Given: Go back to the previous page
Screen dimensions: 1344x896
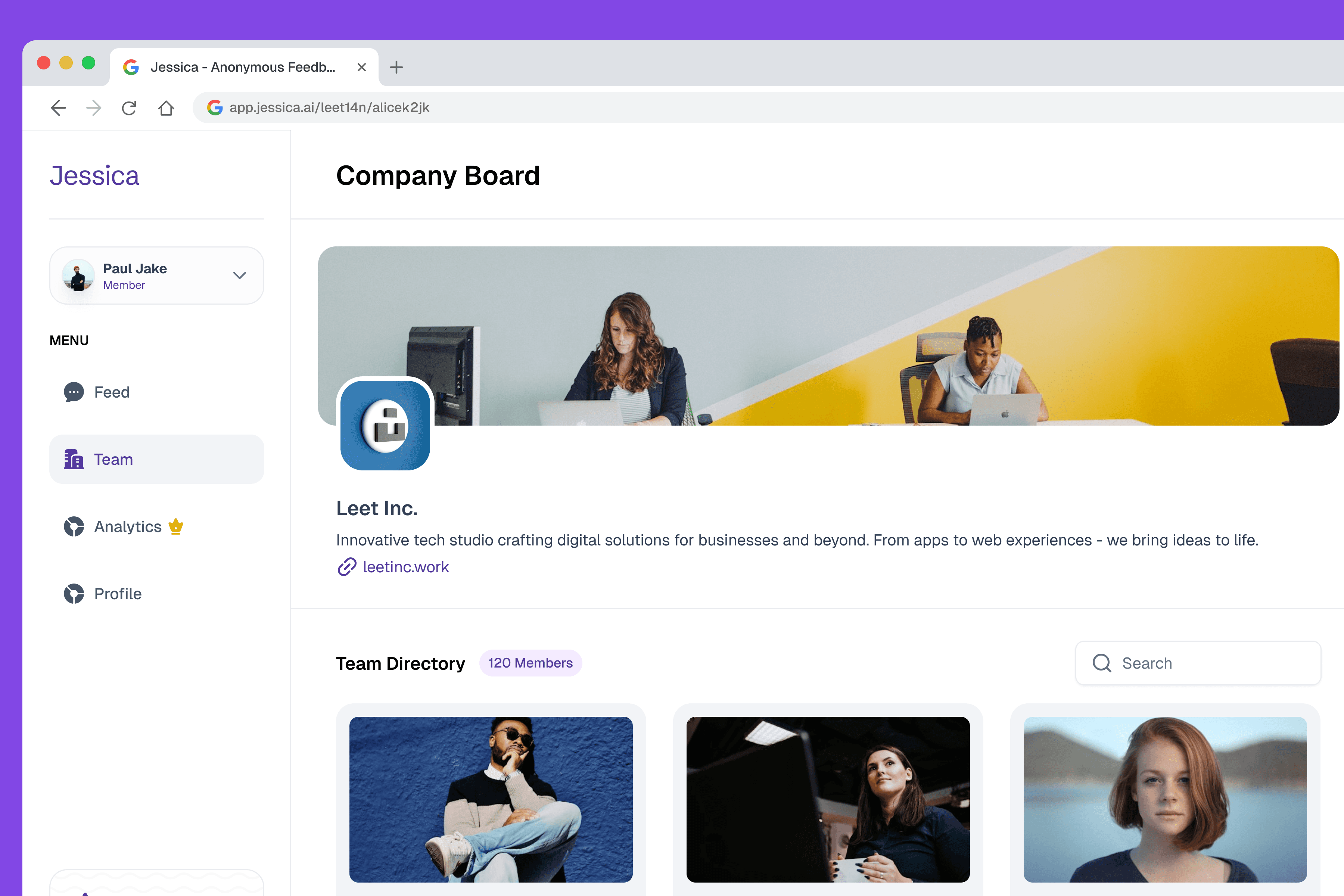Looking at the screenshot, I should [x=58, y=108].
